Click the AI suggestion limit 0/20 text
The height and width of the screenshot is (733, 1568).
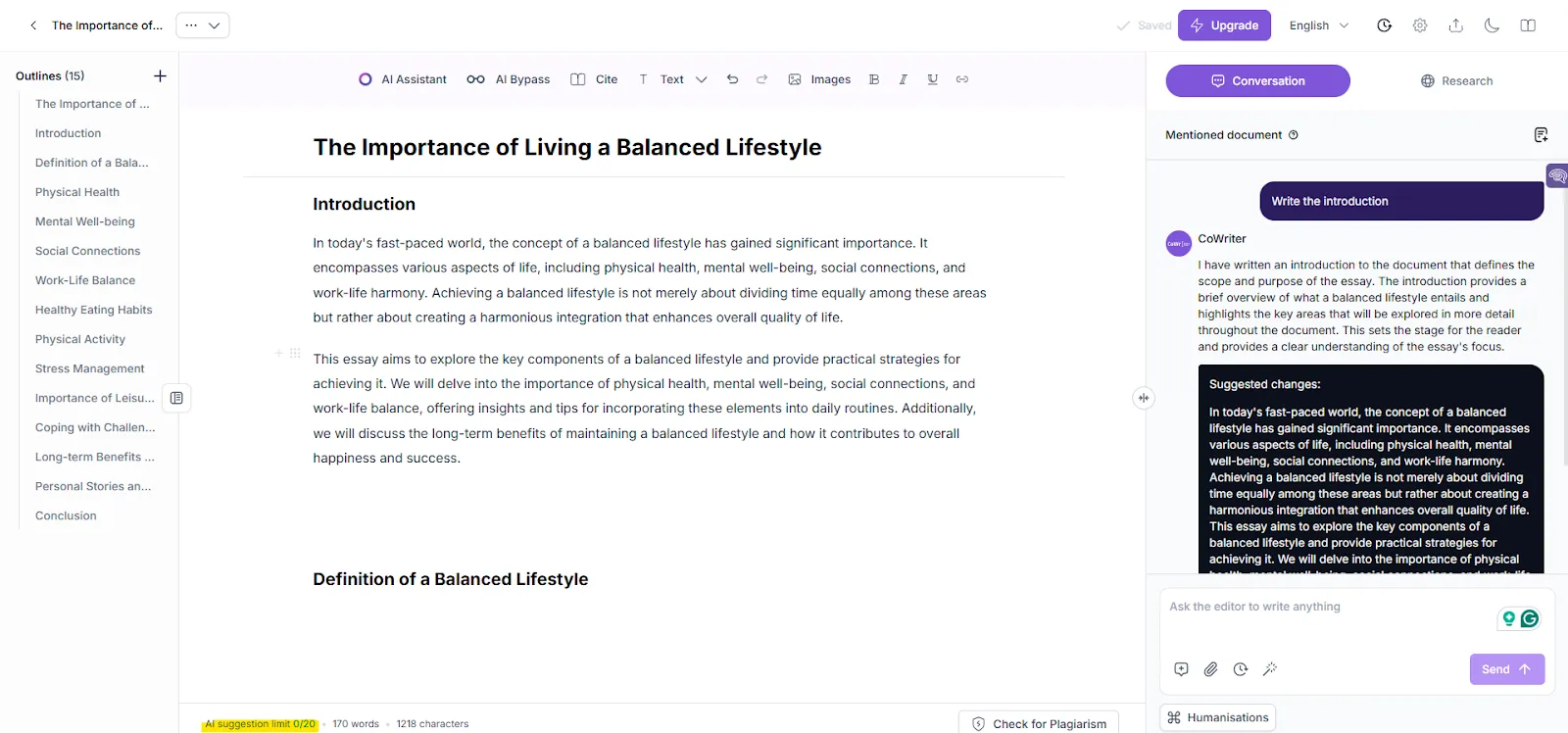point(260,724)
